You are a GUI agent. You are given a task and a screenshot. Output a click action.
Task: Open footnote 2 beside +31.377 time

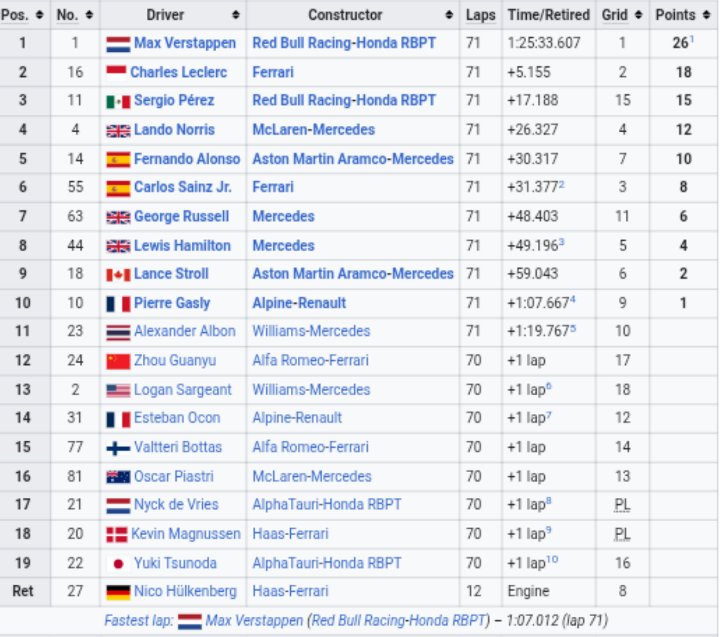pyautogui.click(x=562, y=184)
